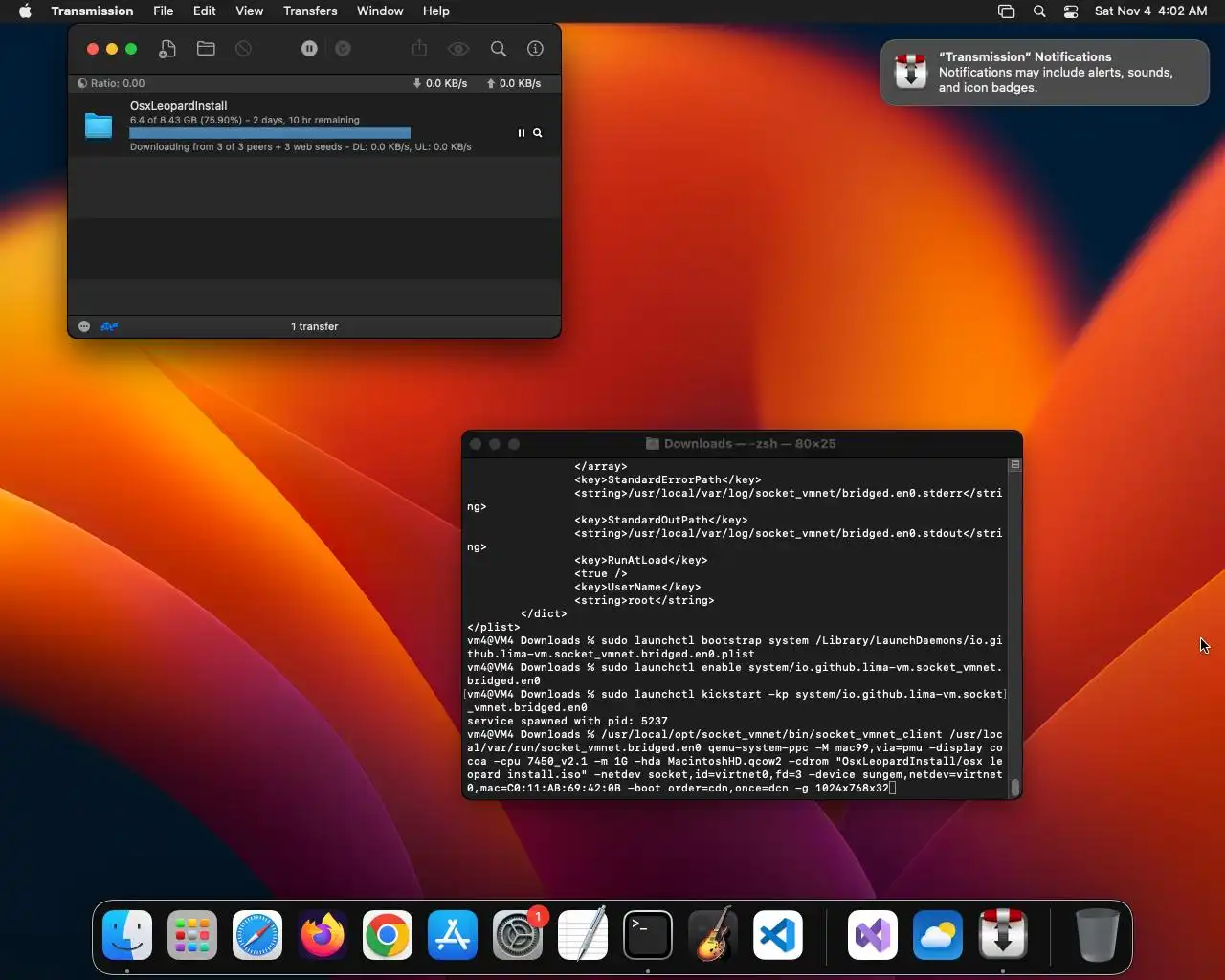This screenshot has height=980, width=1225.
Task: Click the Transmission icon in the Dock
Action: tap(1003, 935)
